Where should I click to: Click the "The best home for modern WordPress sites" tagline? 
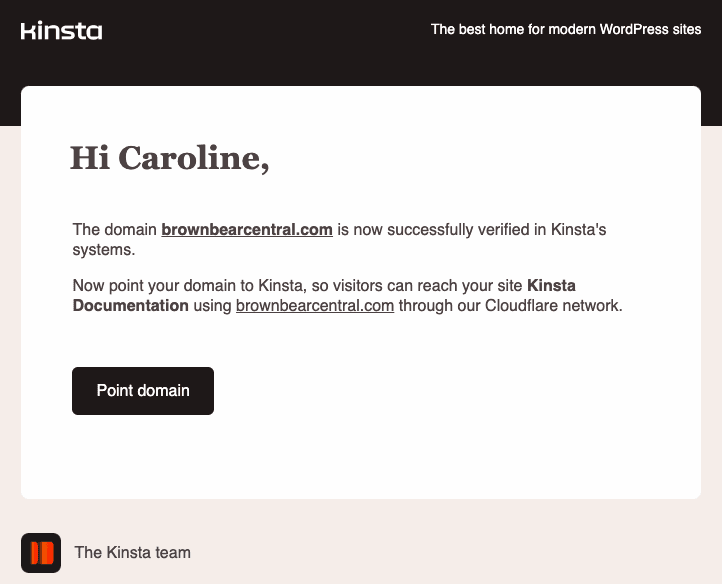pyautogui.click(x=566, y=30)
